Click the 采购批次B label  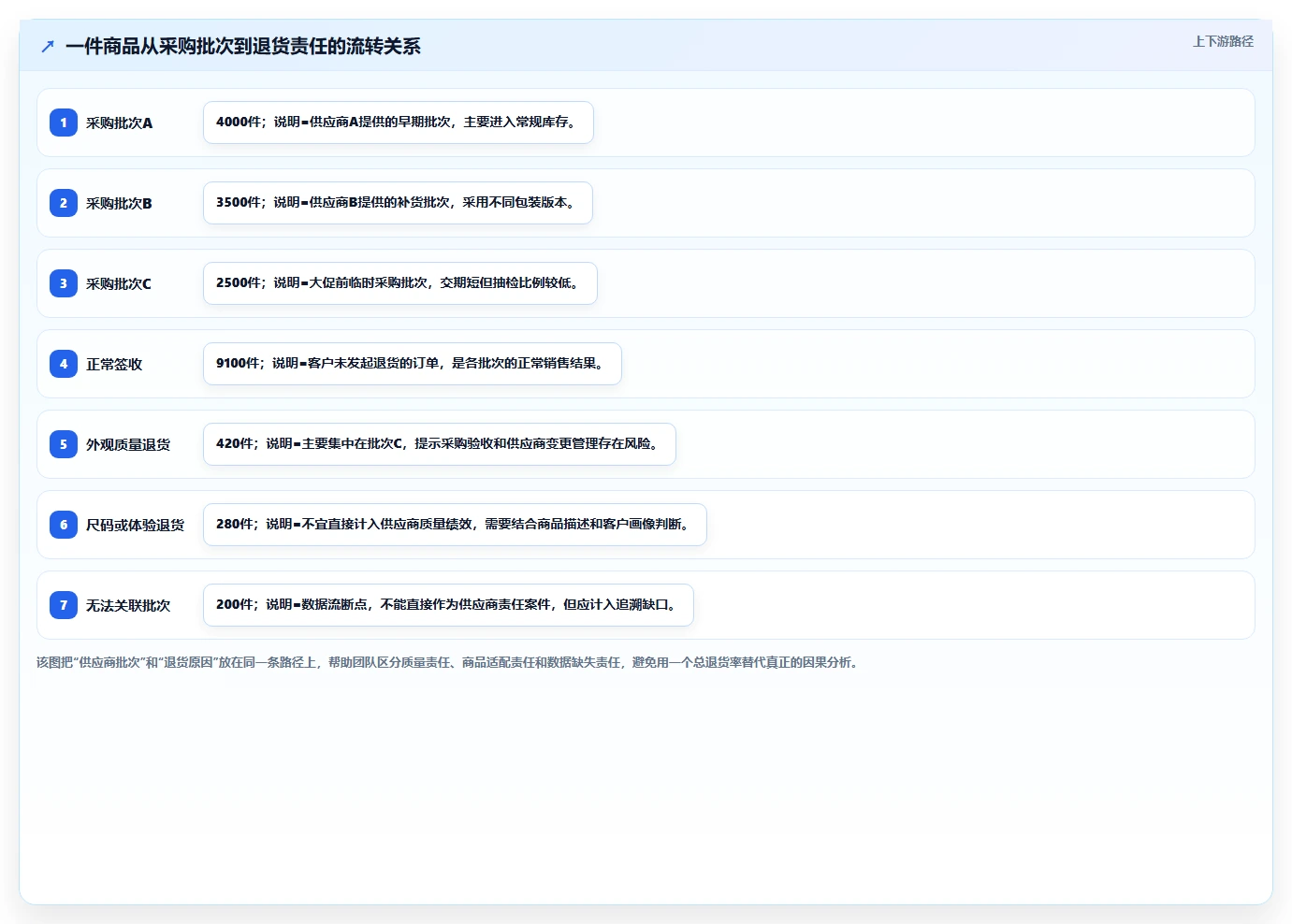point(119,203)
